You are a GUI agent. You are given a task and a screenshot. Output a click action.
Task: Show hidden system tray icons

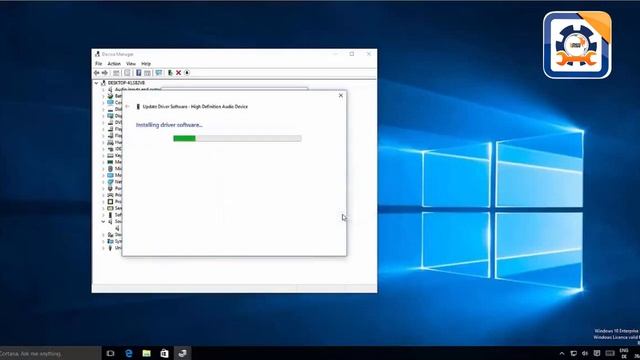pyautogui.click(x=562, y=353)
